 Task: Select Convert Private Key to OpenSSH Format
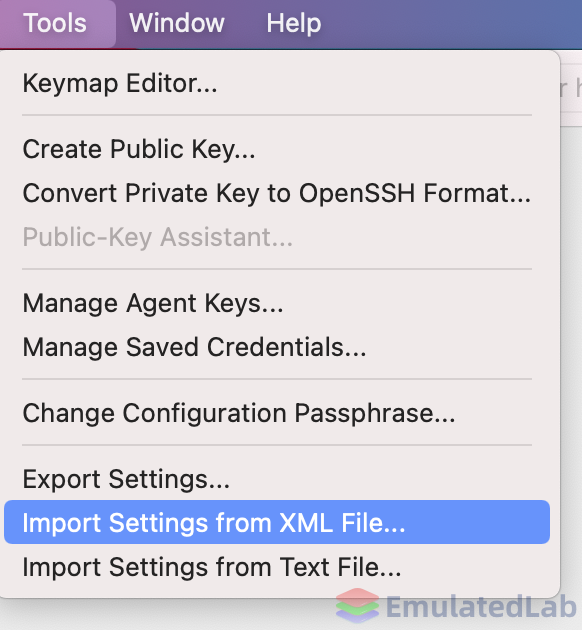click(277, 193)
